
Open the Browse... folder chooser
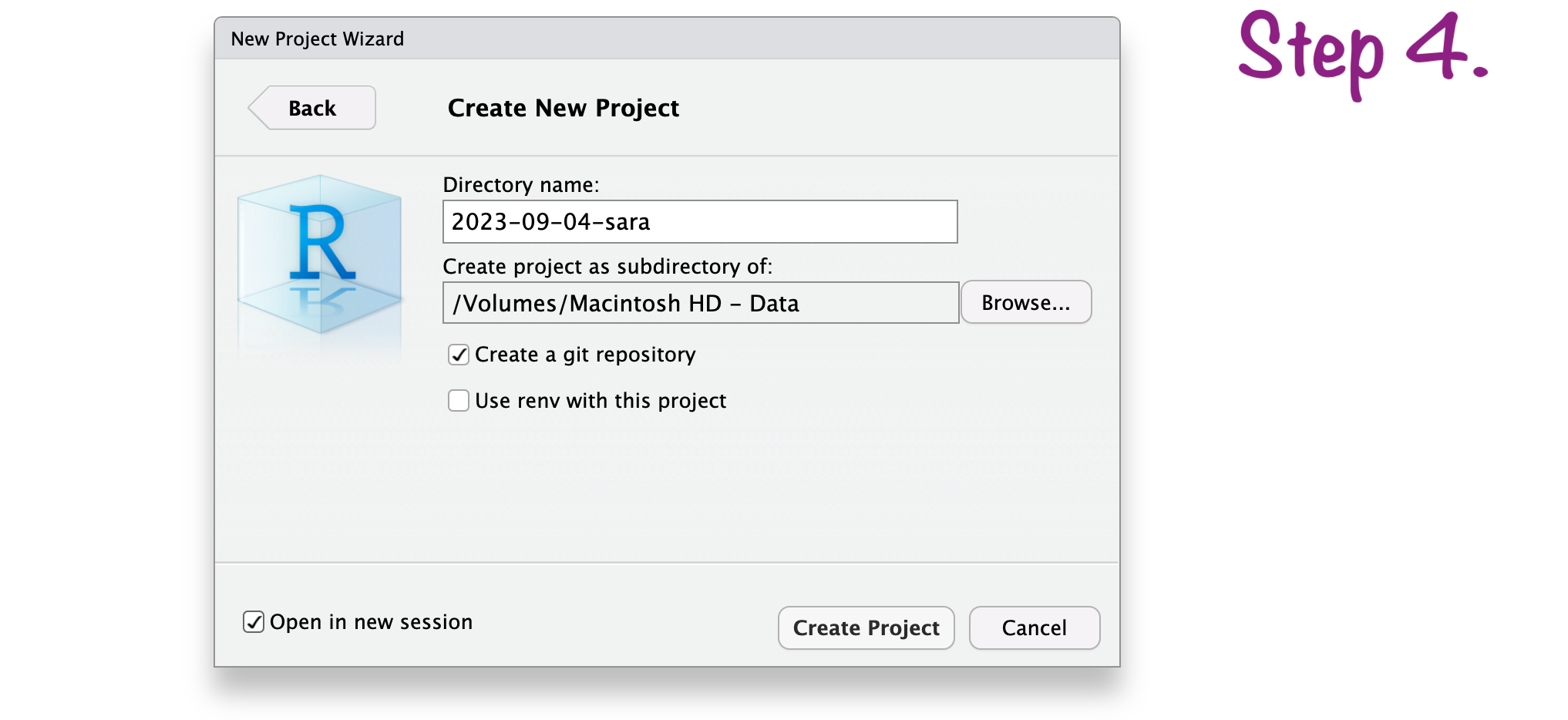pyautogui.click(x=1025, y=302)
